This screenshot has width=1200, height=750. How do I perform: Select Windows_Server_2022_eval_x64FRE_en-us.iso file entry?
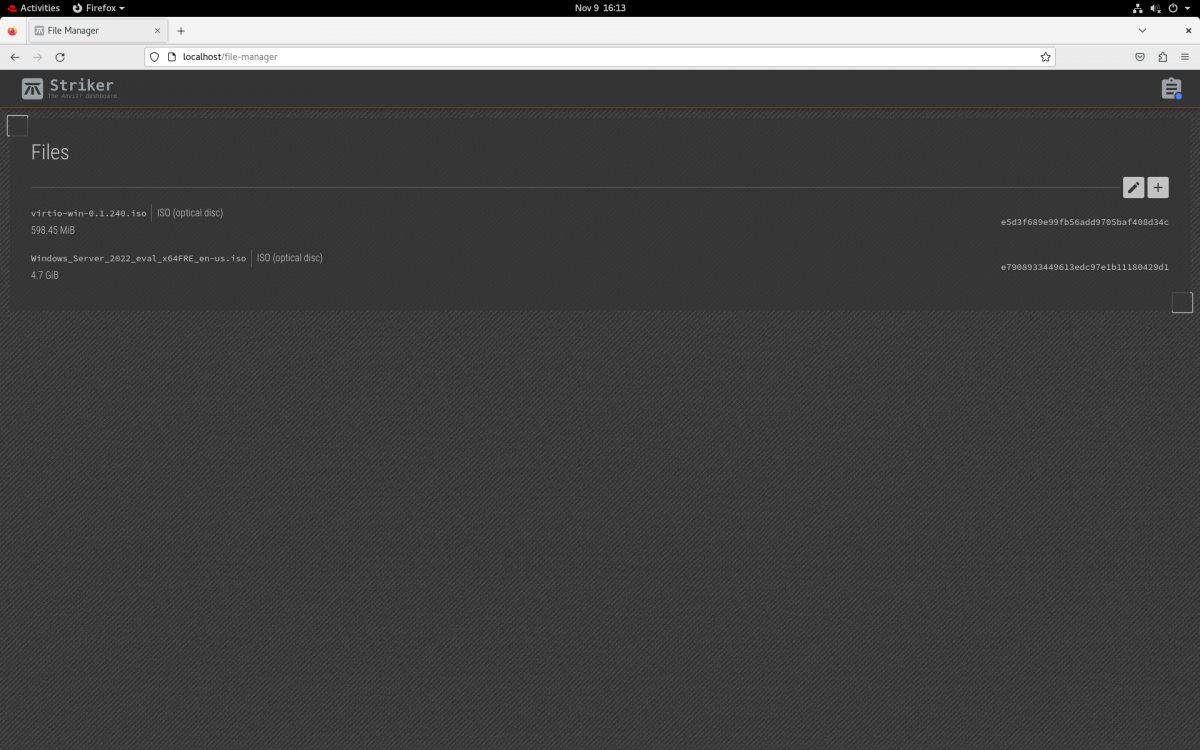(x=138, y=258)
